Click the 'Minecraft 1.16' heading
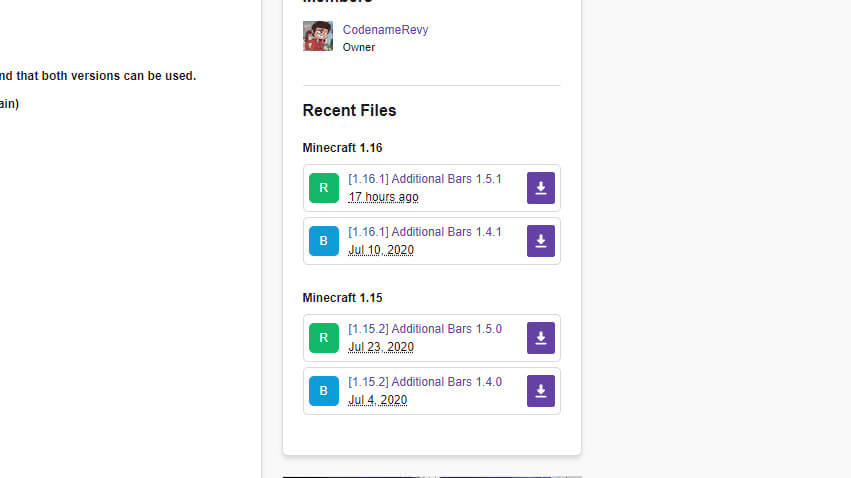851x478 pixels. point(342,148)
